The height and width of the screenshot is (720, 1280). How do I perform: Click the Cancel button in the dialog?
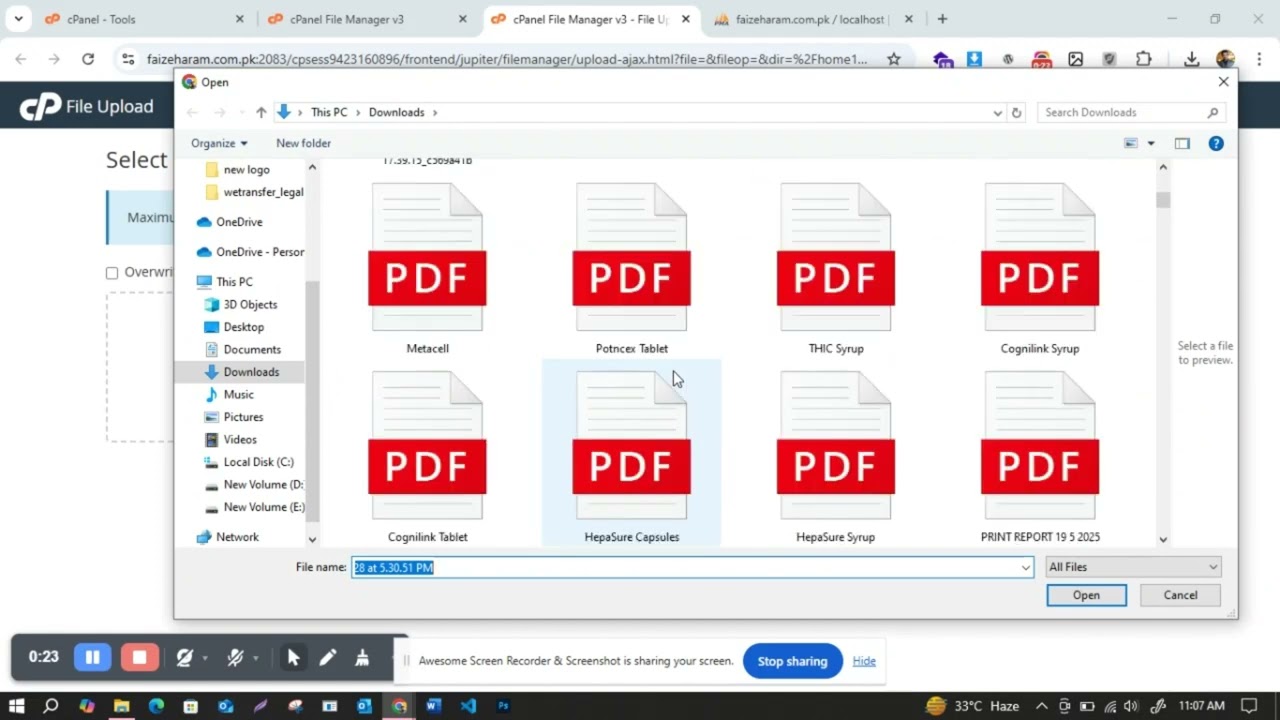coord(1180,595)
